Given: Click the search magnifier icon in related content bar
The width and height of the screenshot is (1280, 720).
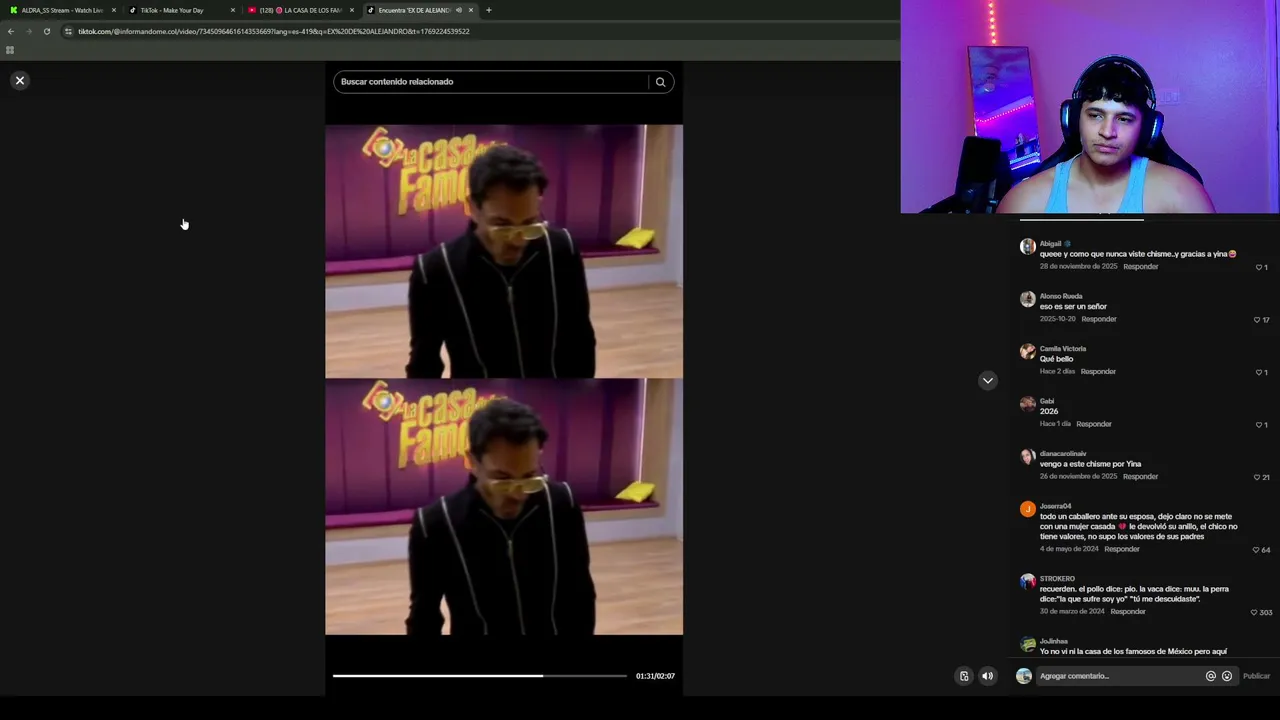Looking at the screenshot, I should (x=660, y=82).
